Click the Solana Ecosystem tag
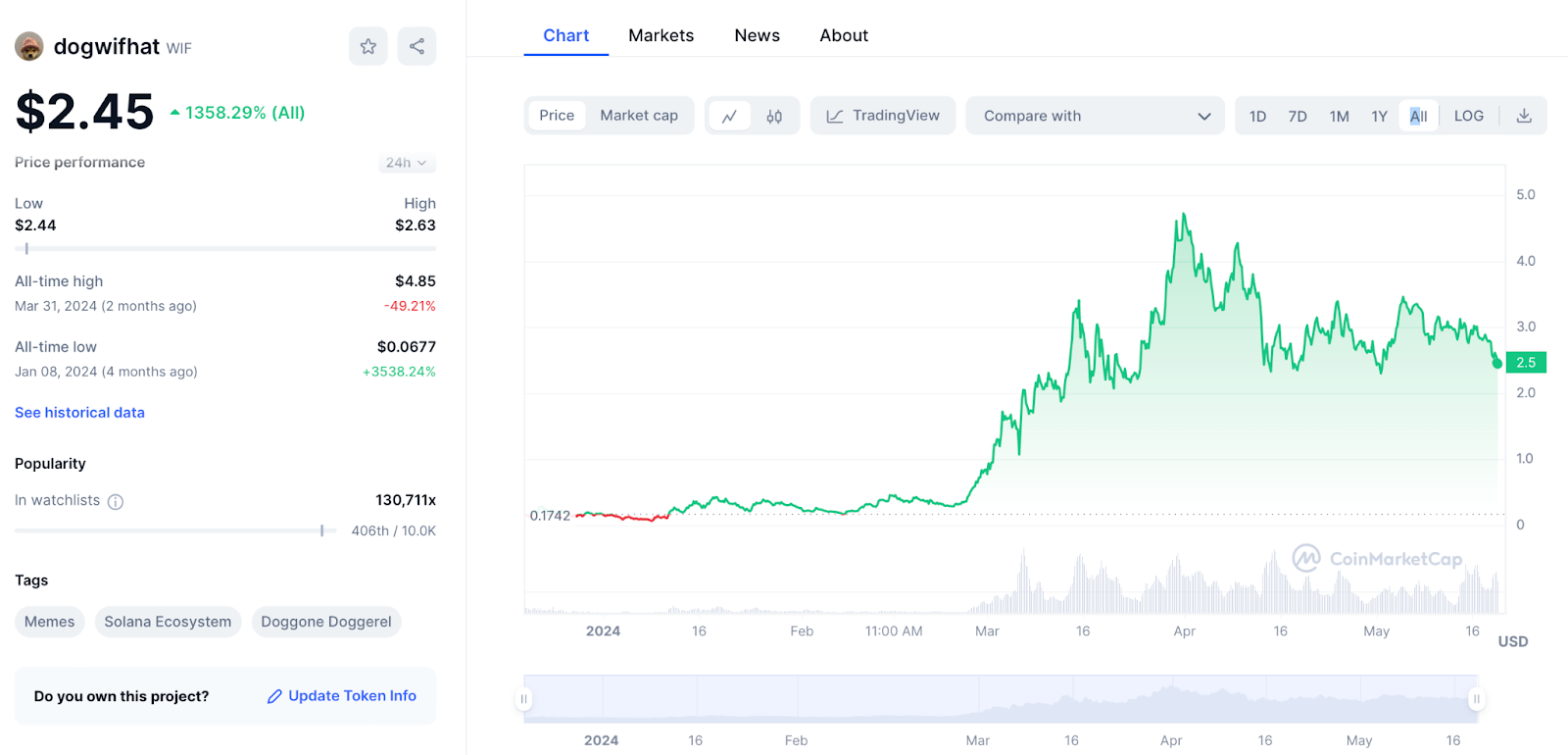This screenshot has height=755, width=1568. pos(168,622)
